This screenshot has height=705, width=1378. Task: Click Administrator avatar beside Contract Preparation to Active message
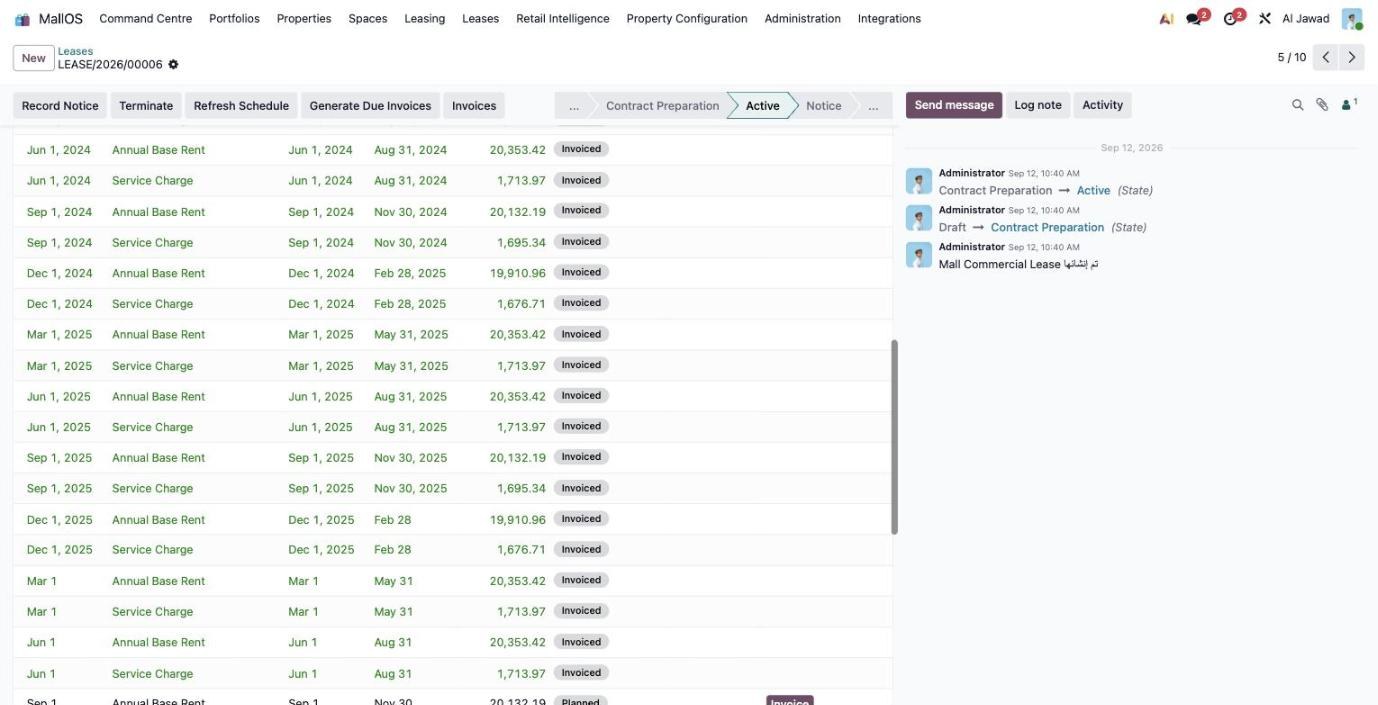(x=919, y=181)
